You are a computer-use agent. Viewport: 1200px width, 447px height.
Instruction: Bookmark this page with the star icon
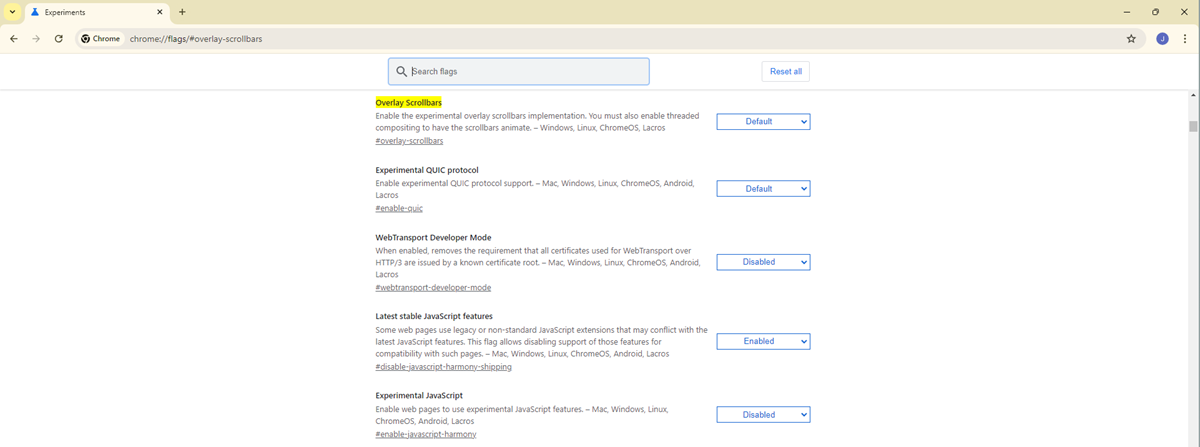[1131, 39]
